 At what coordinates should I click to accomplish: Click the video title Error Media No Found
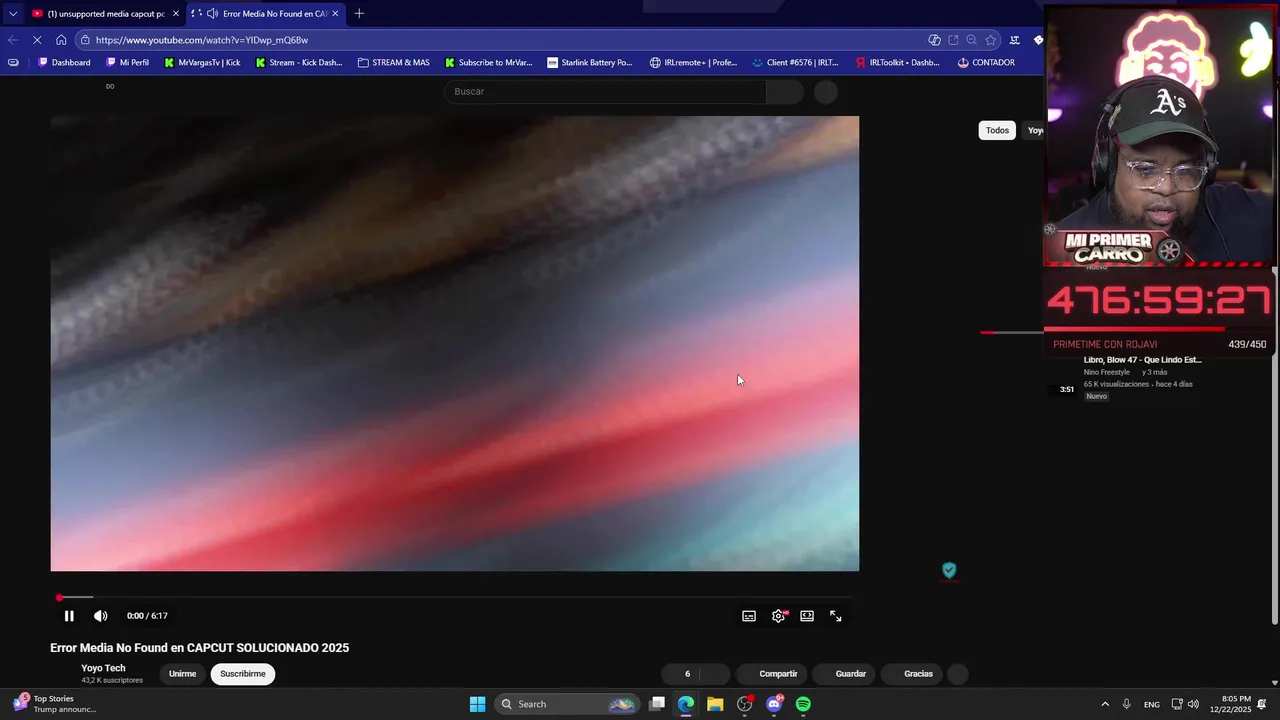[200, 648]
